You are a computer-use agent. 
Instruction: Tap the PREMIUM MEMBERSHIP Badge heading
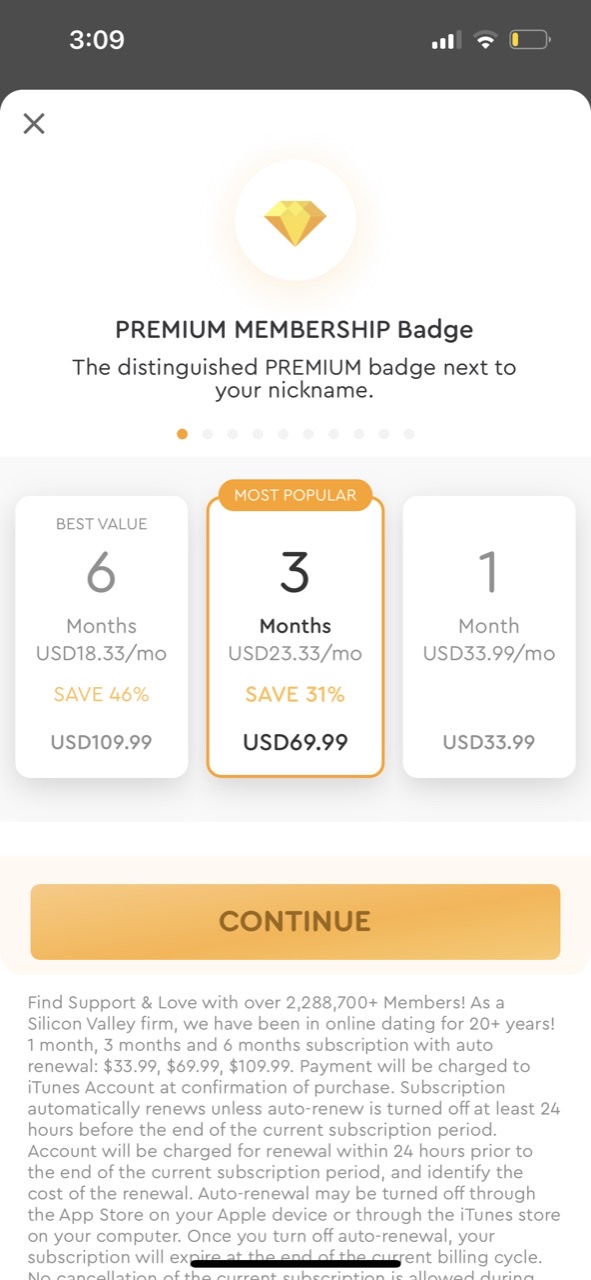pos(294,329)
